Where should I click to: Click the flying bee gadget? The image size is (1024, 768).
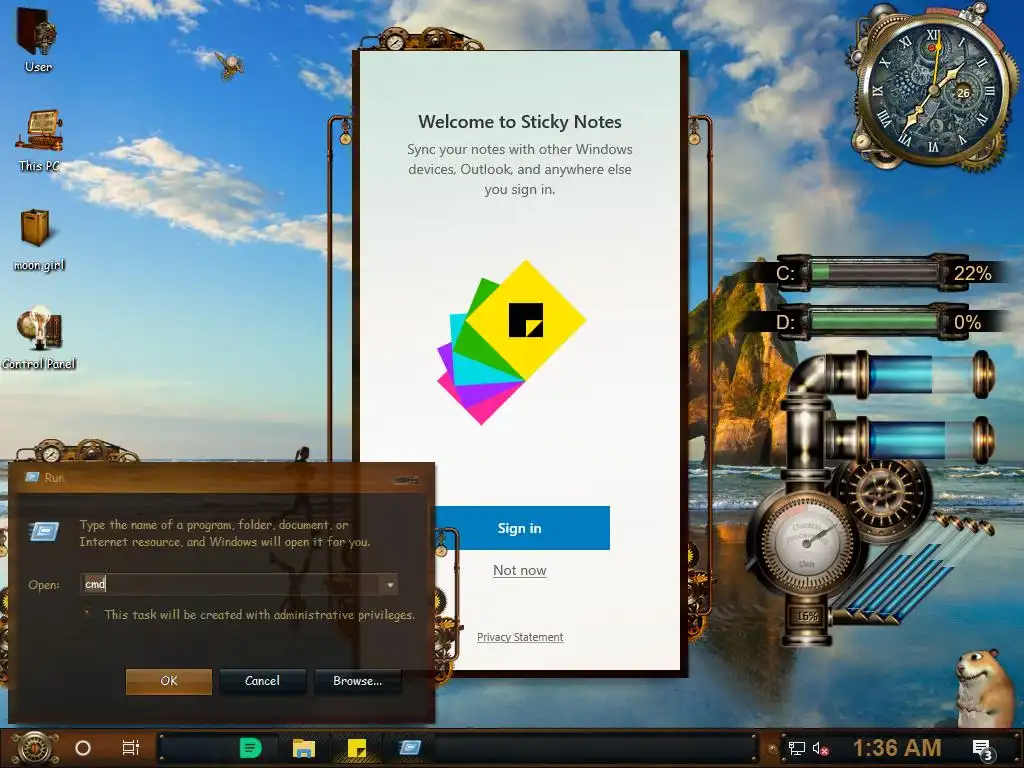pyautogui.click(x=229, y=65)
